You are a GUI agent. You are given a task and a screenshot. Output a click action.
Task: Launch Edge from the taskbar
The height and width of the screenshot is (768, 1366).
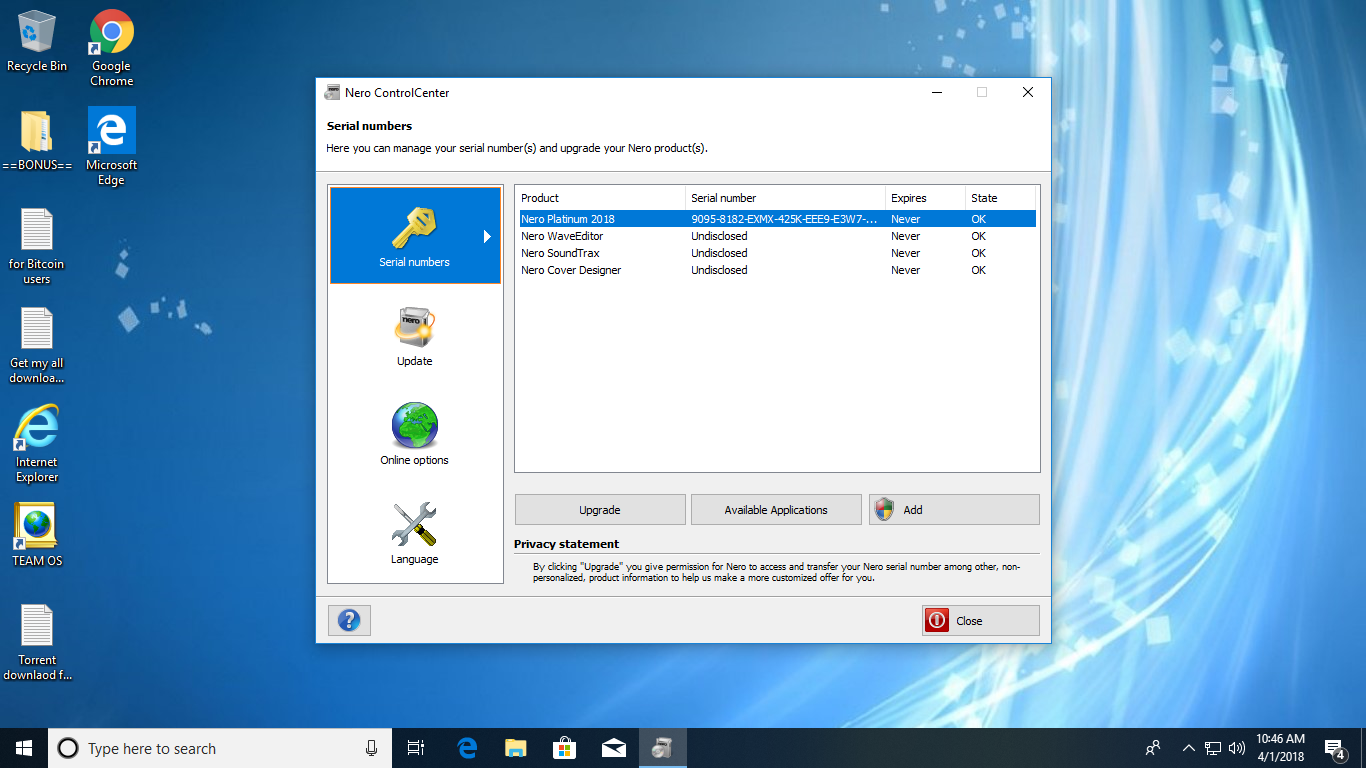[467, 748]
